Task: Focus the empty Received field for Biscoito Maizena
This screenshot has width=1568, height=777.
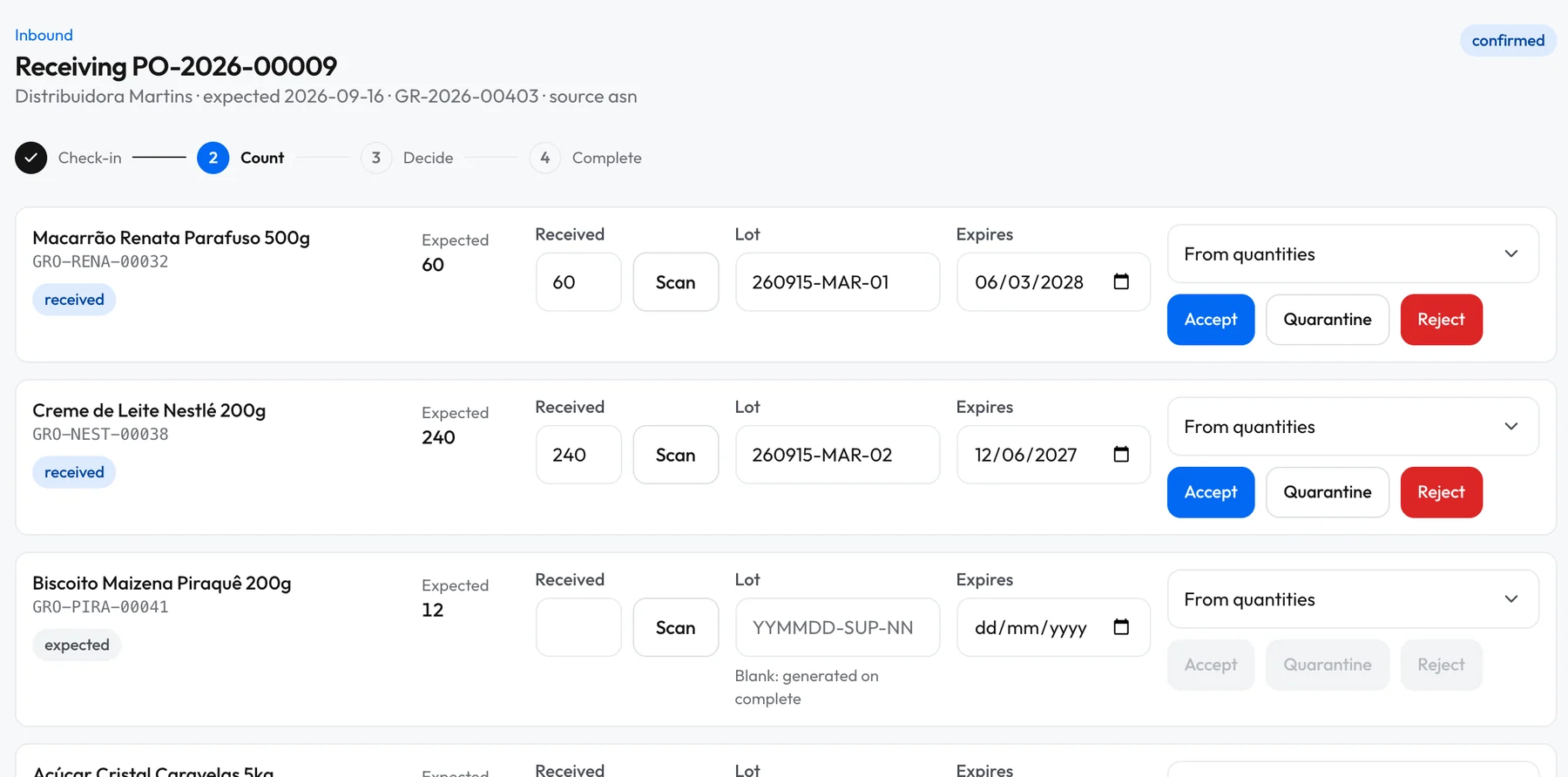Action: pyautogui.click(x=578, y=627)
